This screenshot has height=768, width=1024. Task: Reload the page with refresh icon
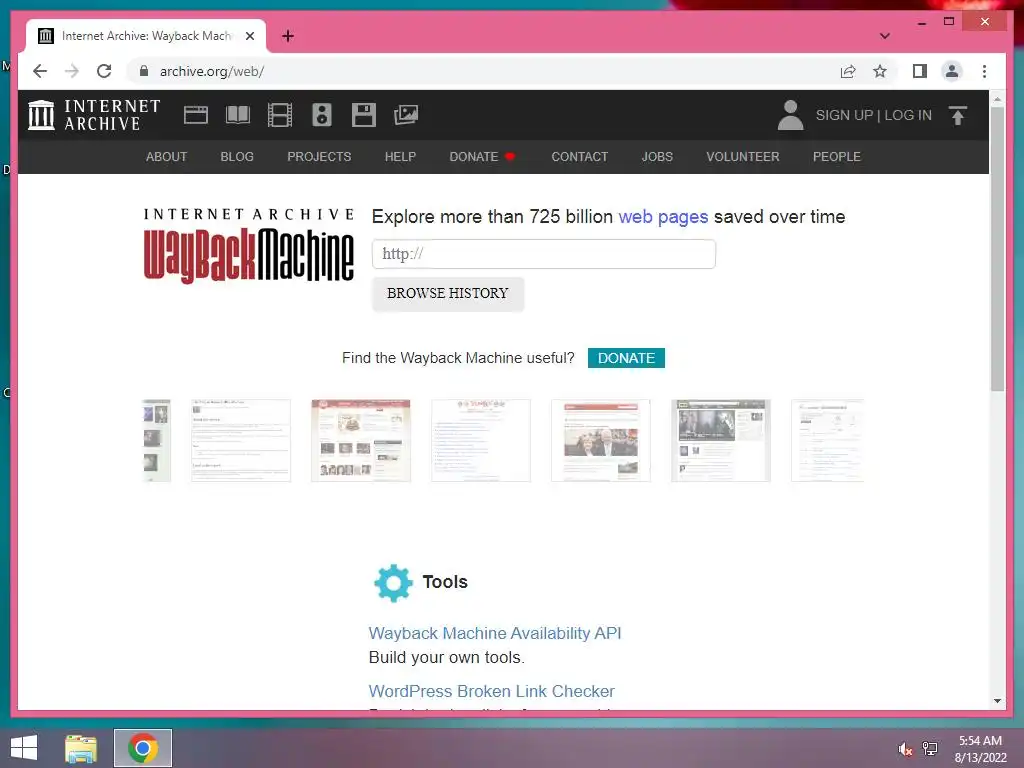(104, 71)
